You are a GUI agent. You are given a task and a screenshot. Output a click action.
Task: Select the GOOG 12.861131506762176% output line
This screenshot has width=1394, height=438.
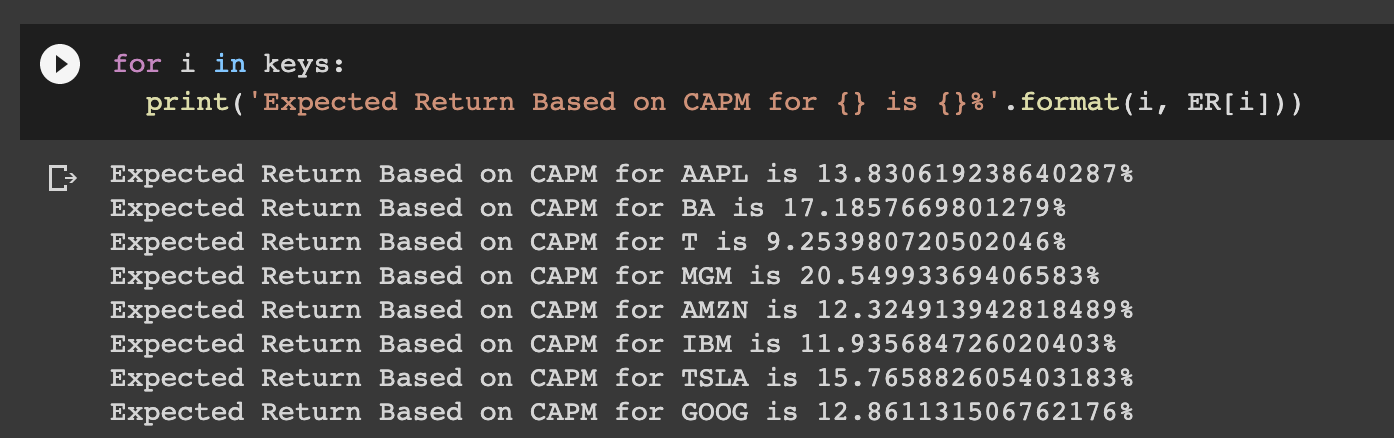pos(622,412)
